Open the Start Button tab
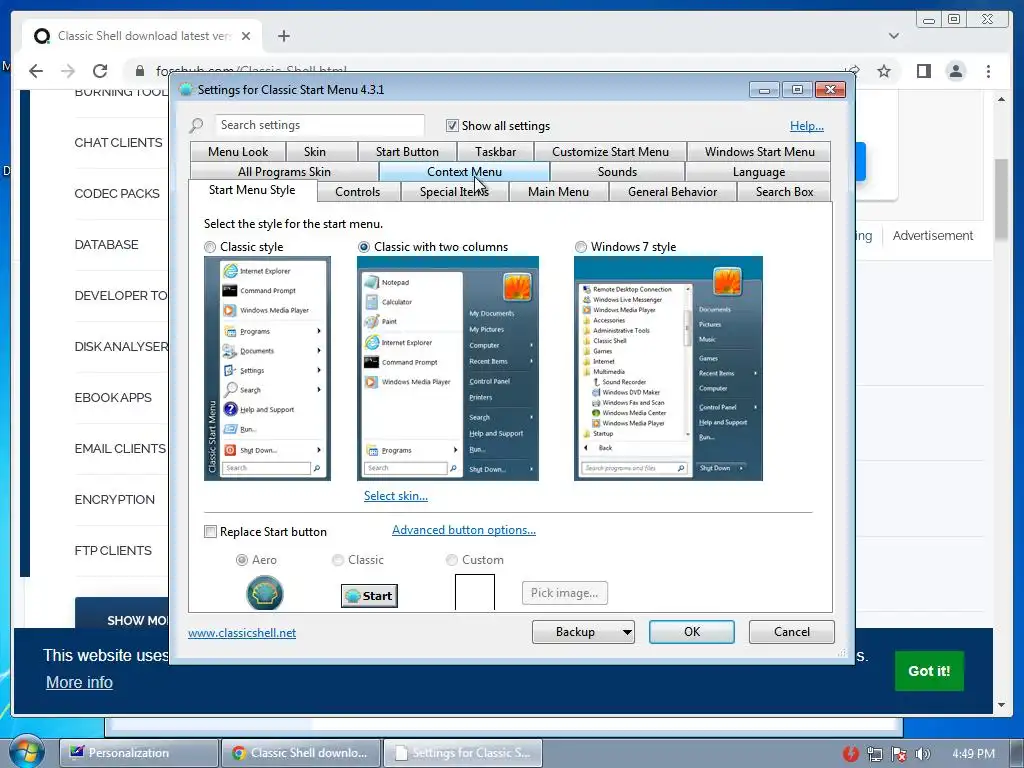 [x=407, y=152]
